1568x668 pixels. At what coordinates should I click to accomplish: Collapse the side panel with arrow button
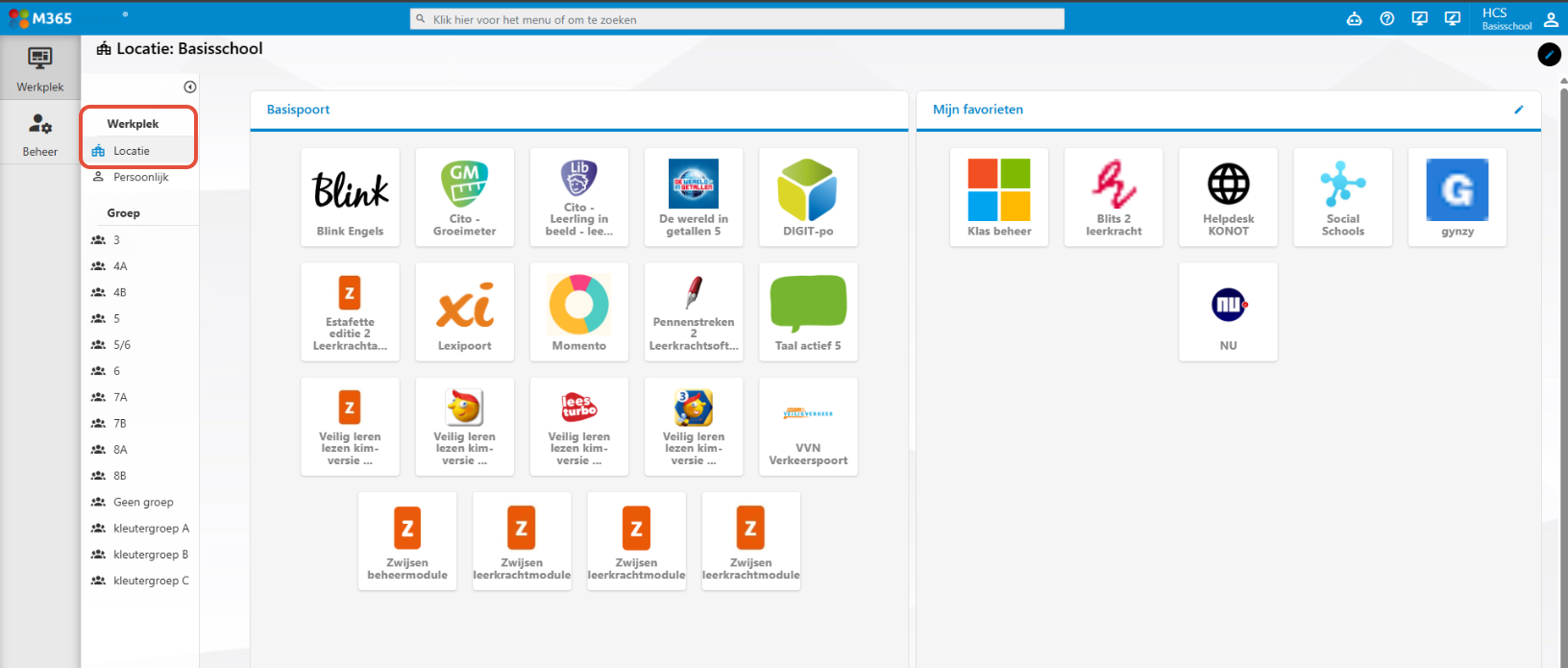[190, 87]
